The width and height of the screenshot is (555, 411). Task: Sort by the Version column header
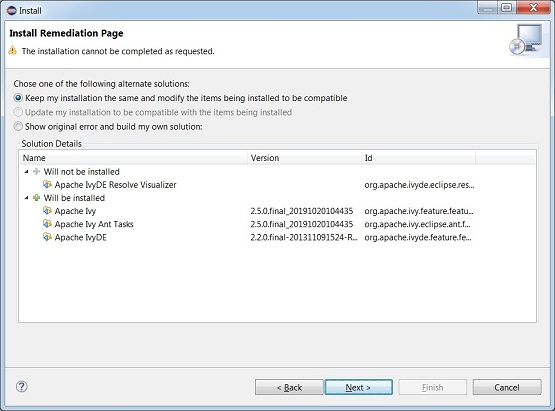coord(304,158)
